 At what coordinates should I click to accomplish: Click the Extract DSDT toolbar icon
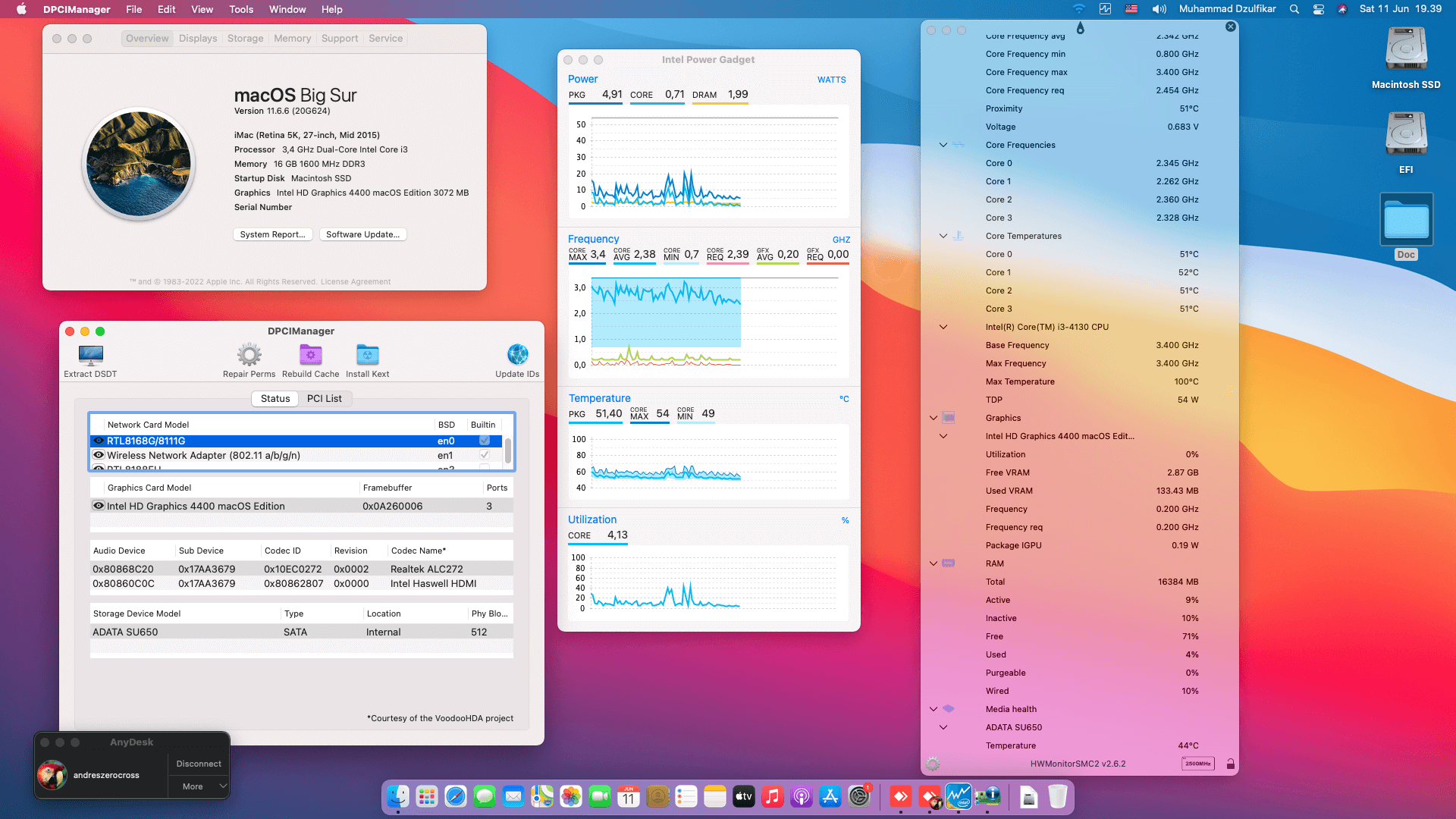point(90,355)
